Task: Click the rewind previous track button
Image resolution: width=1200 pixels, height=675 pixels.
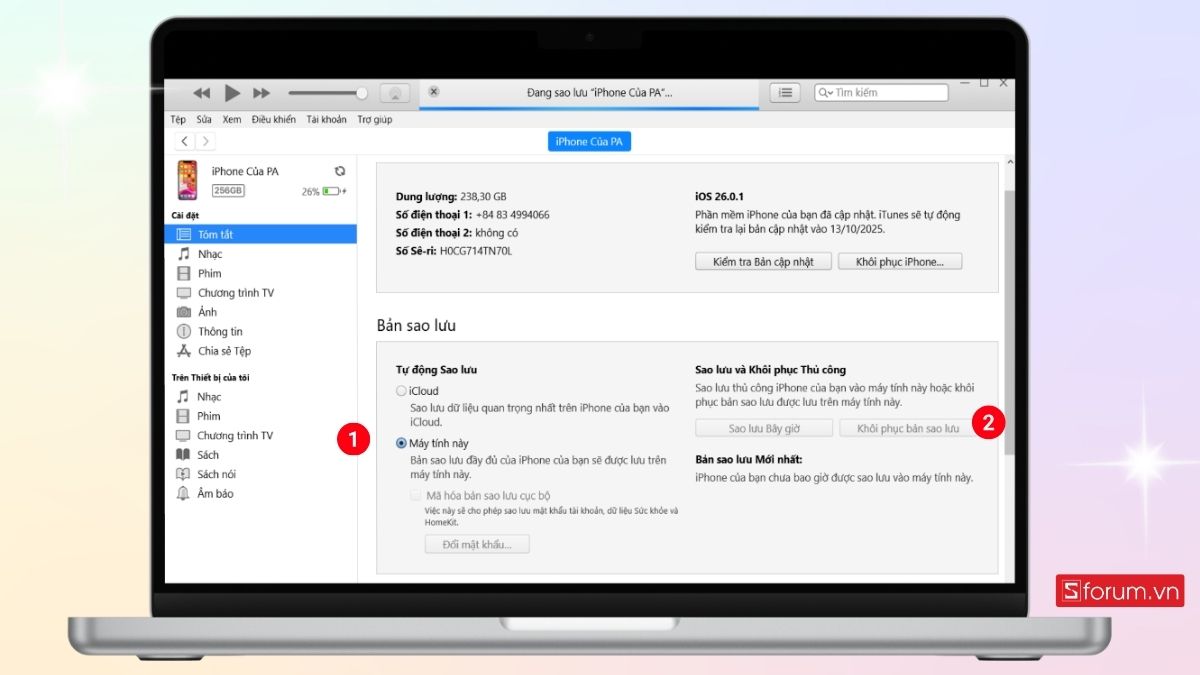Action: pyautogui.click(x=202, y=93)
